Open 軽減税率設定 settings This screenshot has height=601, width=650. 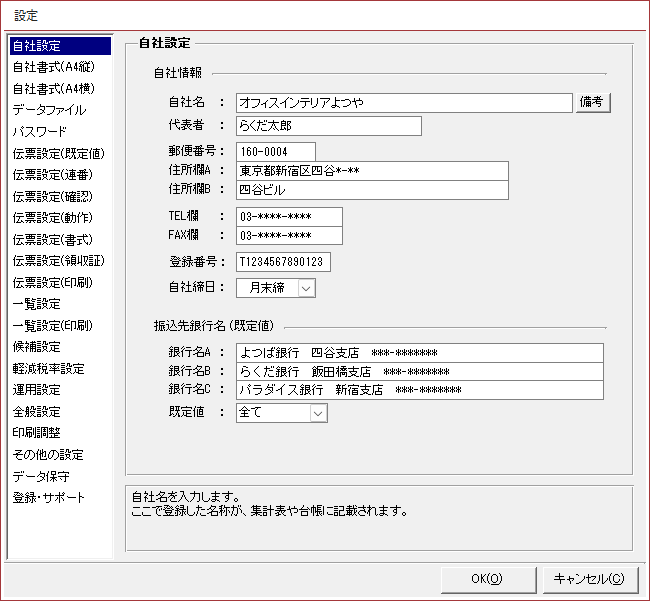coord(48,368)
